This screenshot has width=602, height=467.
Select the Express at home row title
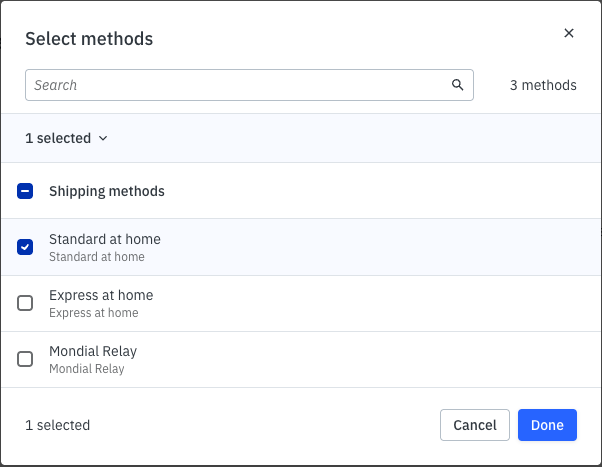[101, 296]
